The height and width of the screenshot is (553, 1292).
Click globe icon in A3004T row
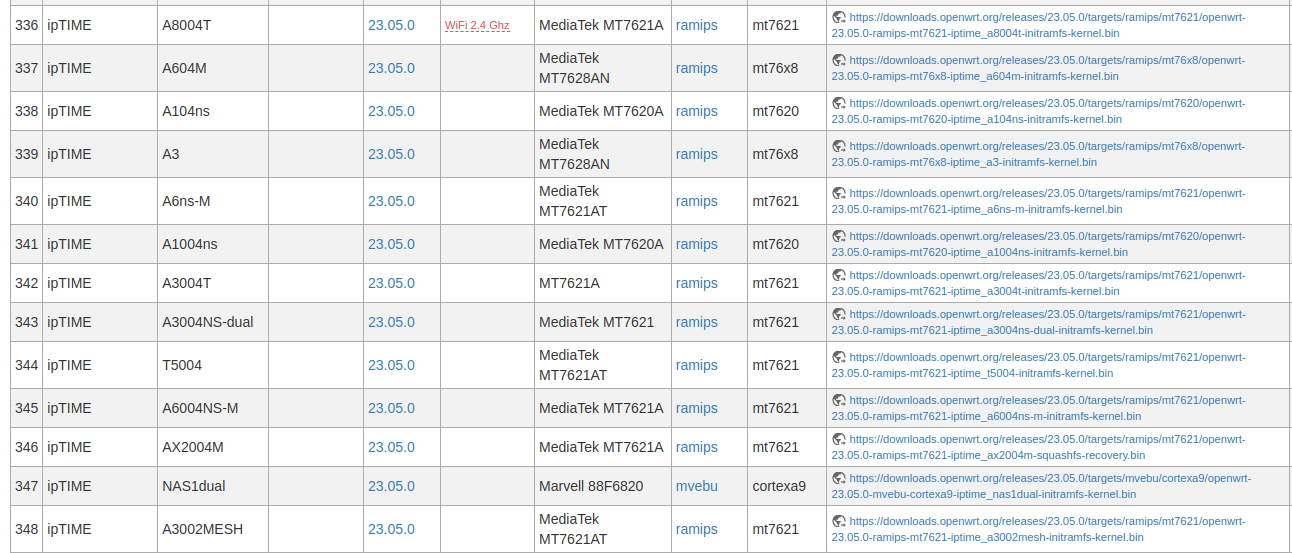coord(839,275)
